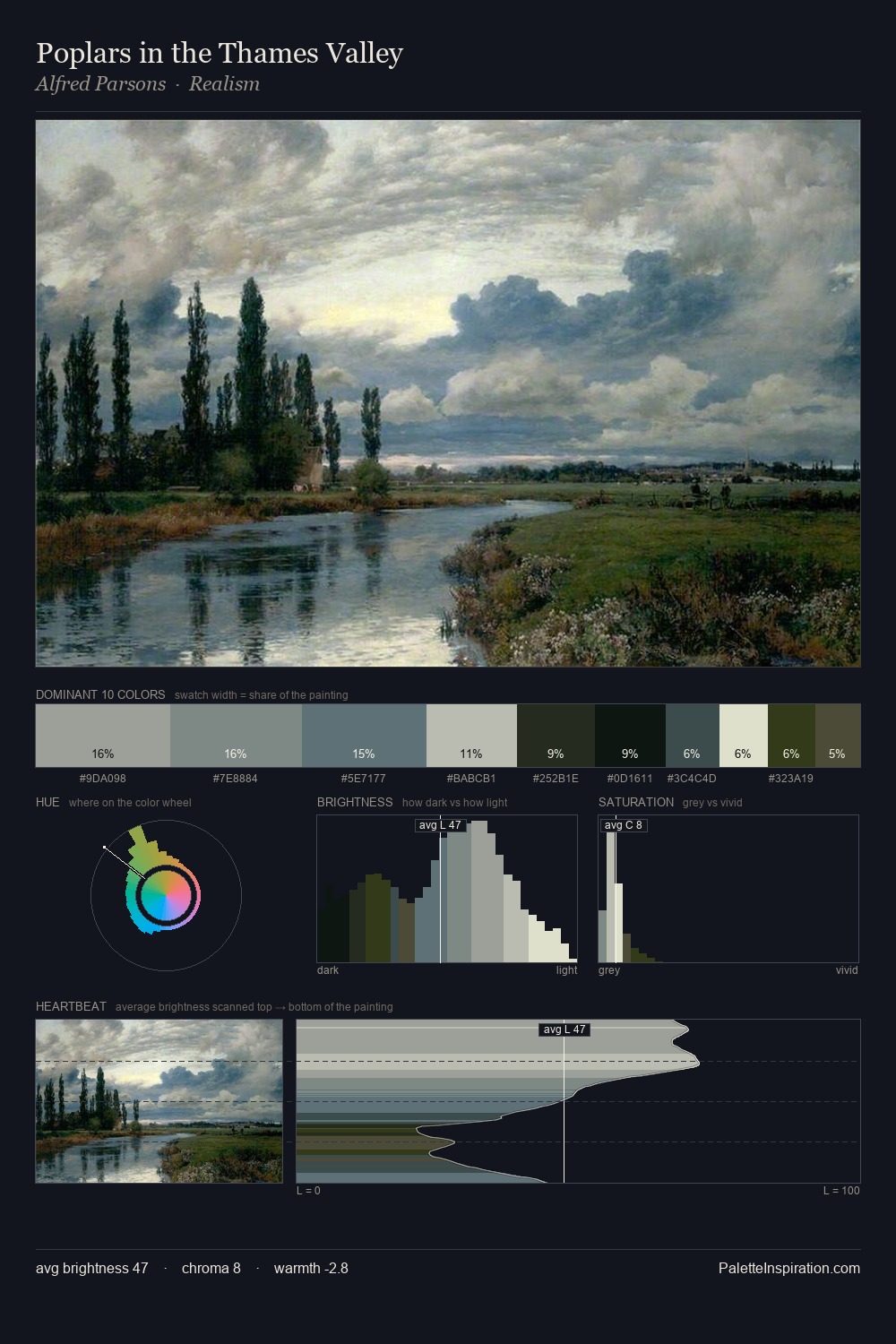The image size is (896, 1344).
Task: Click the main Poplars painting image
Action: pos(448,393)
